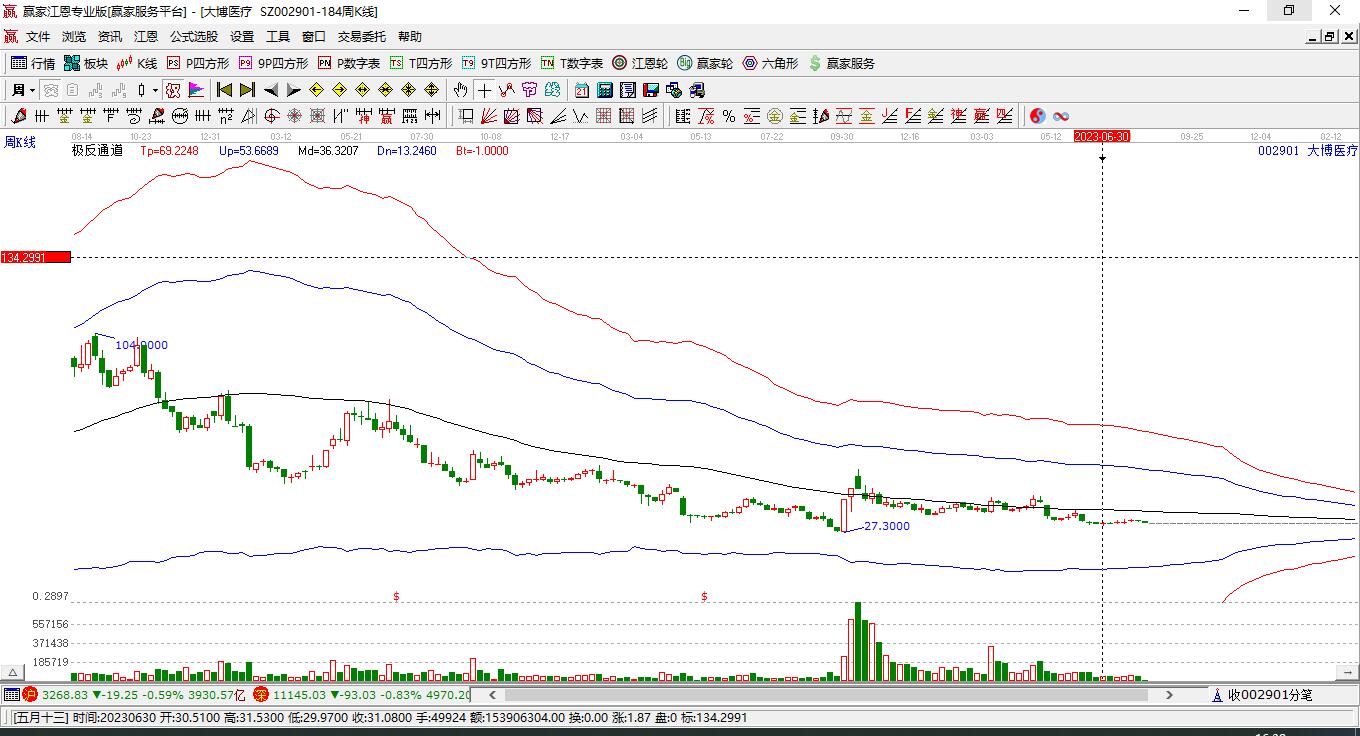Click the hand pan tool icon
Image resolution: width=1360 pixels, height=736 pixels.
click(460, 90)
